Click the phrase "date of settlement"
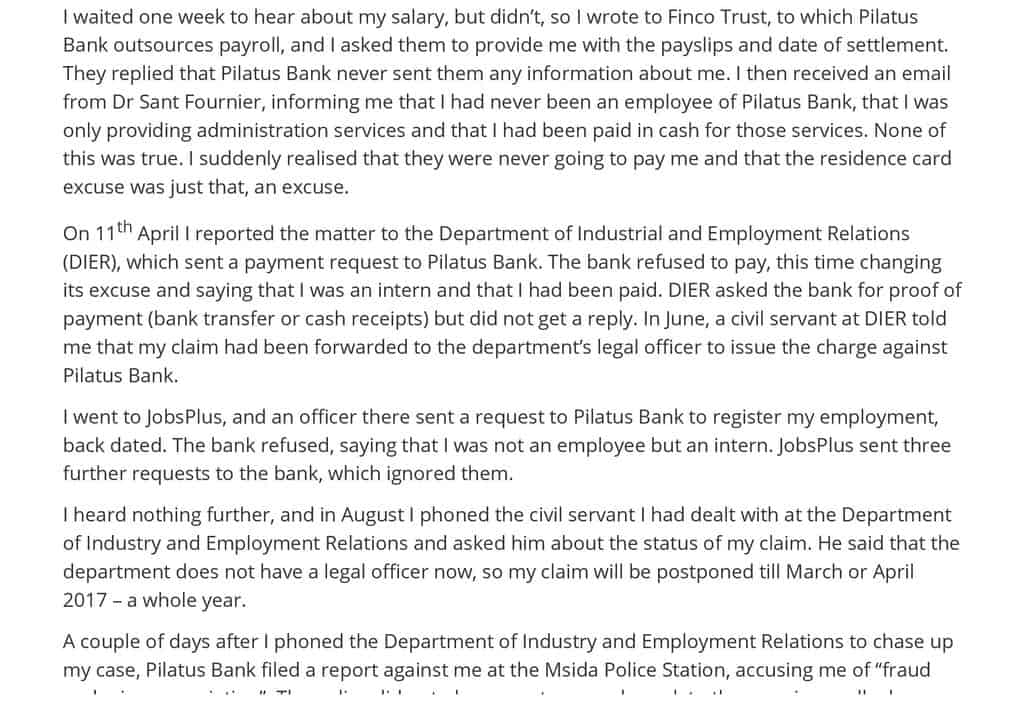Image resolution: width=1024 pixels, height=720 pixels. tap(860, 45)
